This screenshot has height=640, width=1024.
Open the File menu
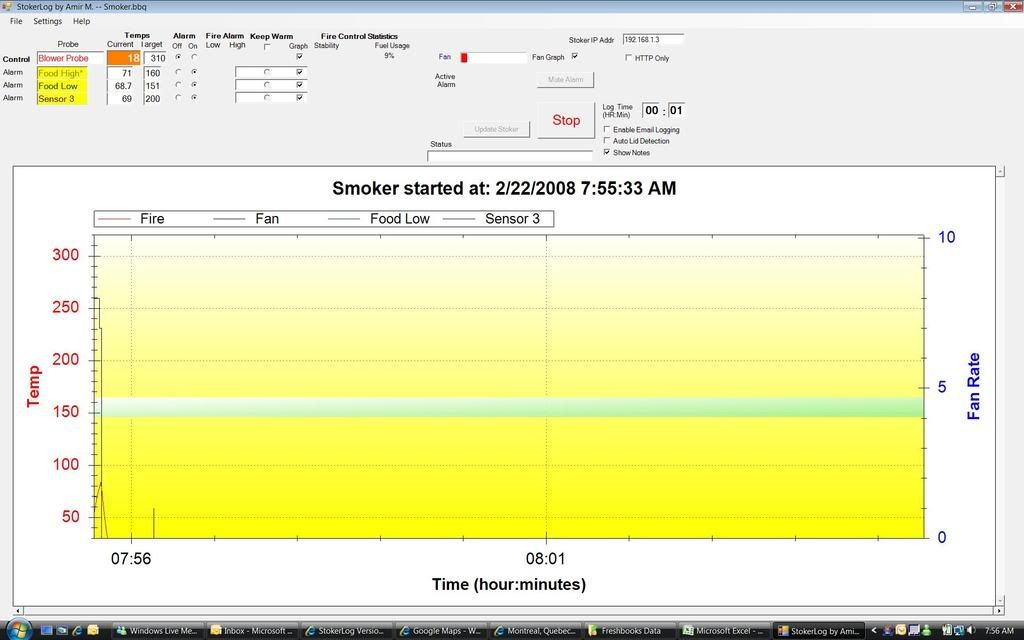tap(16, 22)
